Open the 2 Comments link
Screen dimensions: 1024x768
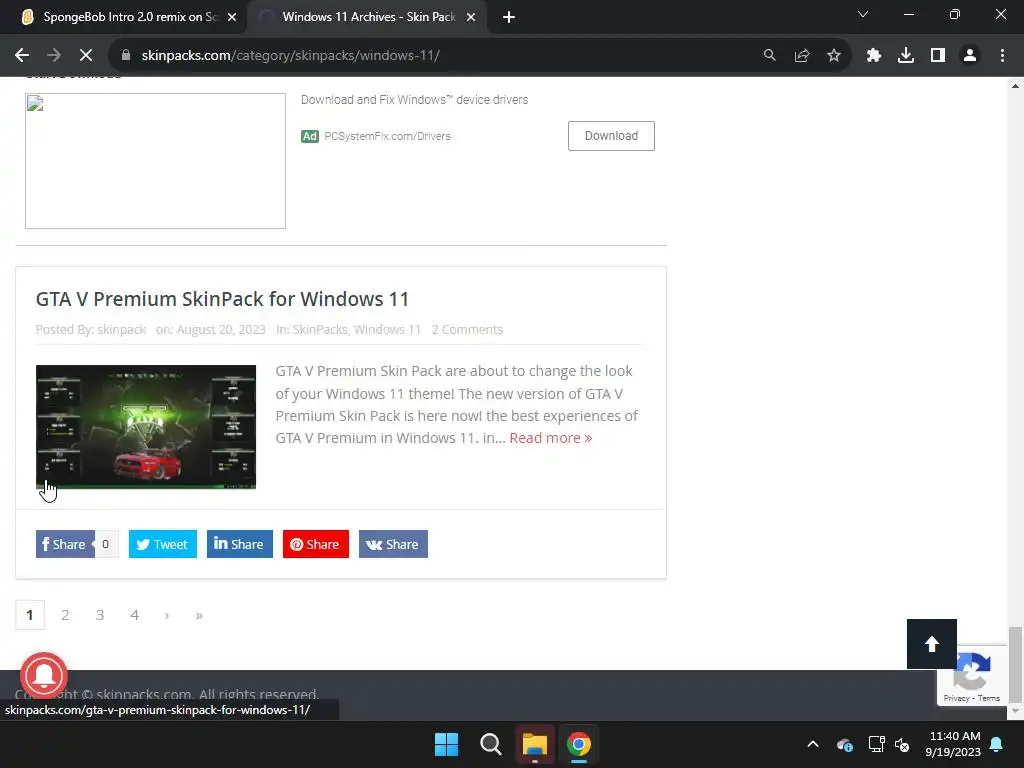(x=467, y=330)
